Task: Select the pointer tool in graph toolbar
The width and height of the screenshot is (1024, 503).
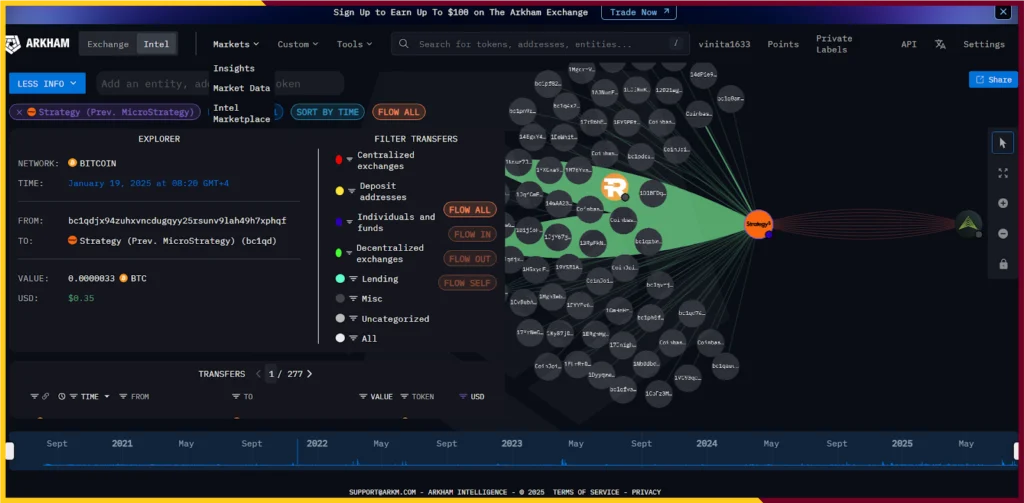Action: click(1002, 142)
